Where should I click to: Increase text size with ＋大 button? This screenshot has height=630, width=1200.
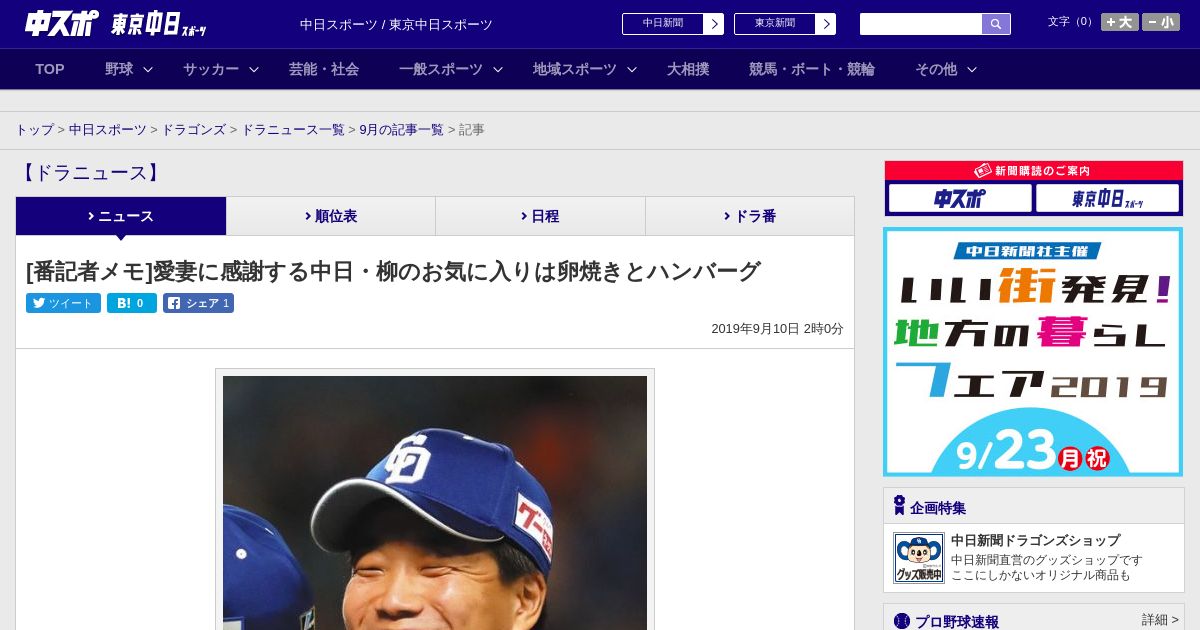1119,22
